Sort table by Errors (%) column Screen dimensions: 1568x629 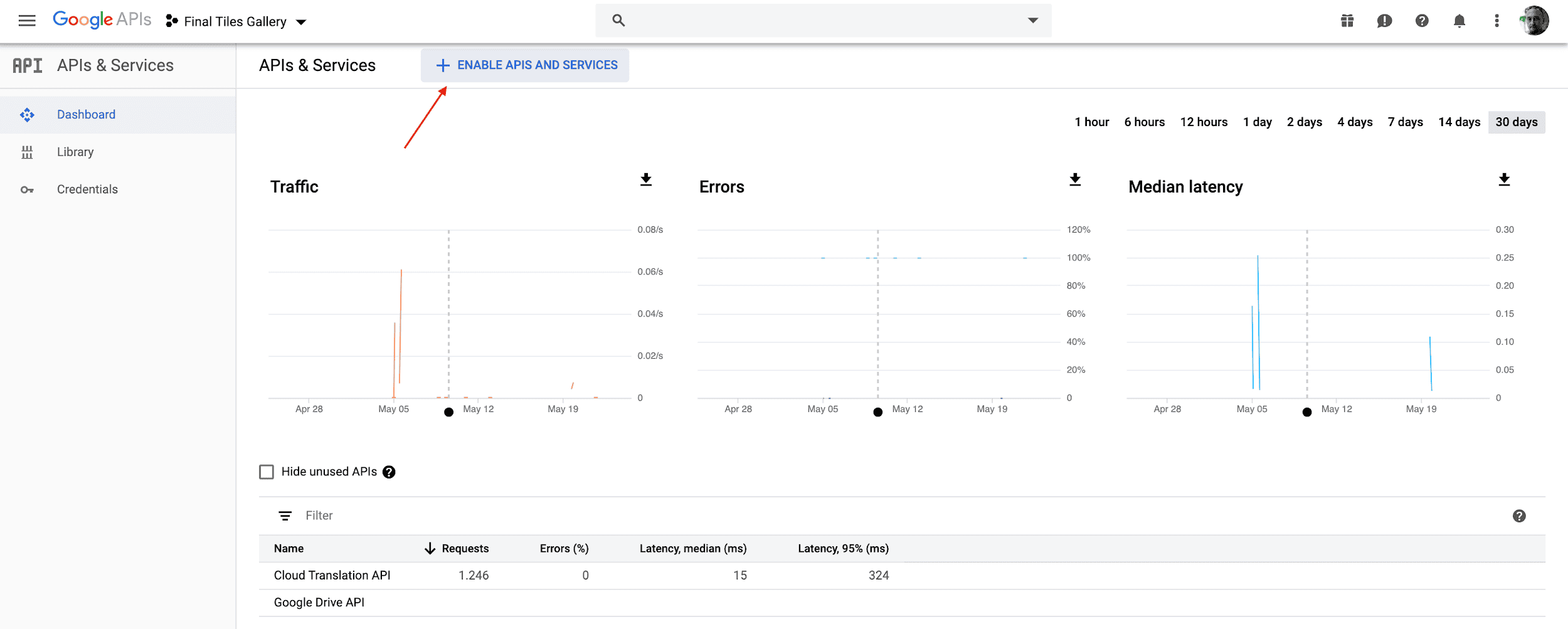point(564,549)
